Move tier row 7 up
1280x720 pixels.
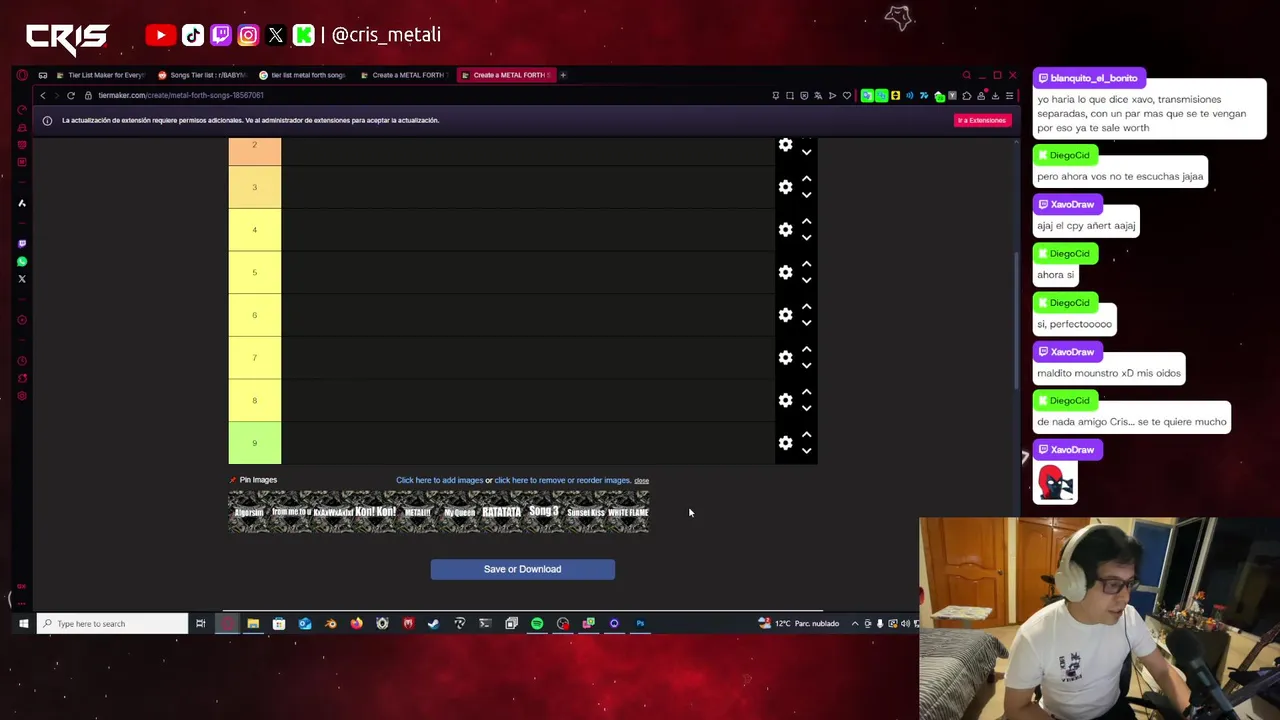pyautogui.click(x=806, y=349)
